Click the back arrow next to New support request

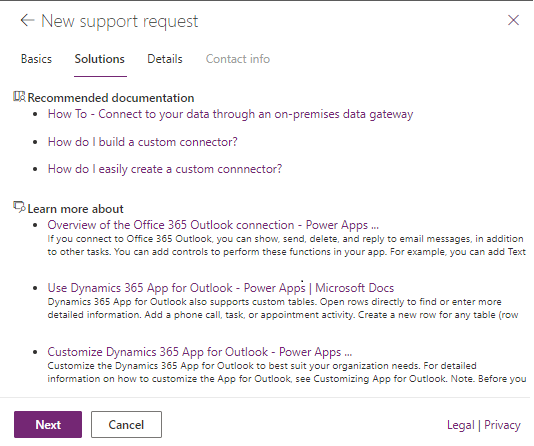27,20
